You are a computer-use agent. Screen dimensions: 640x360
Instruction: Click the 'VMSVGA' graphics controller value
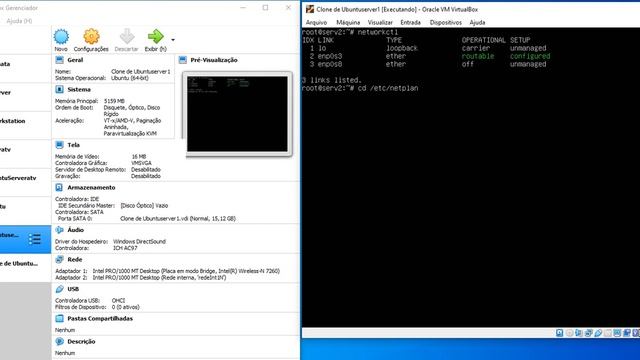141,163
